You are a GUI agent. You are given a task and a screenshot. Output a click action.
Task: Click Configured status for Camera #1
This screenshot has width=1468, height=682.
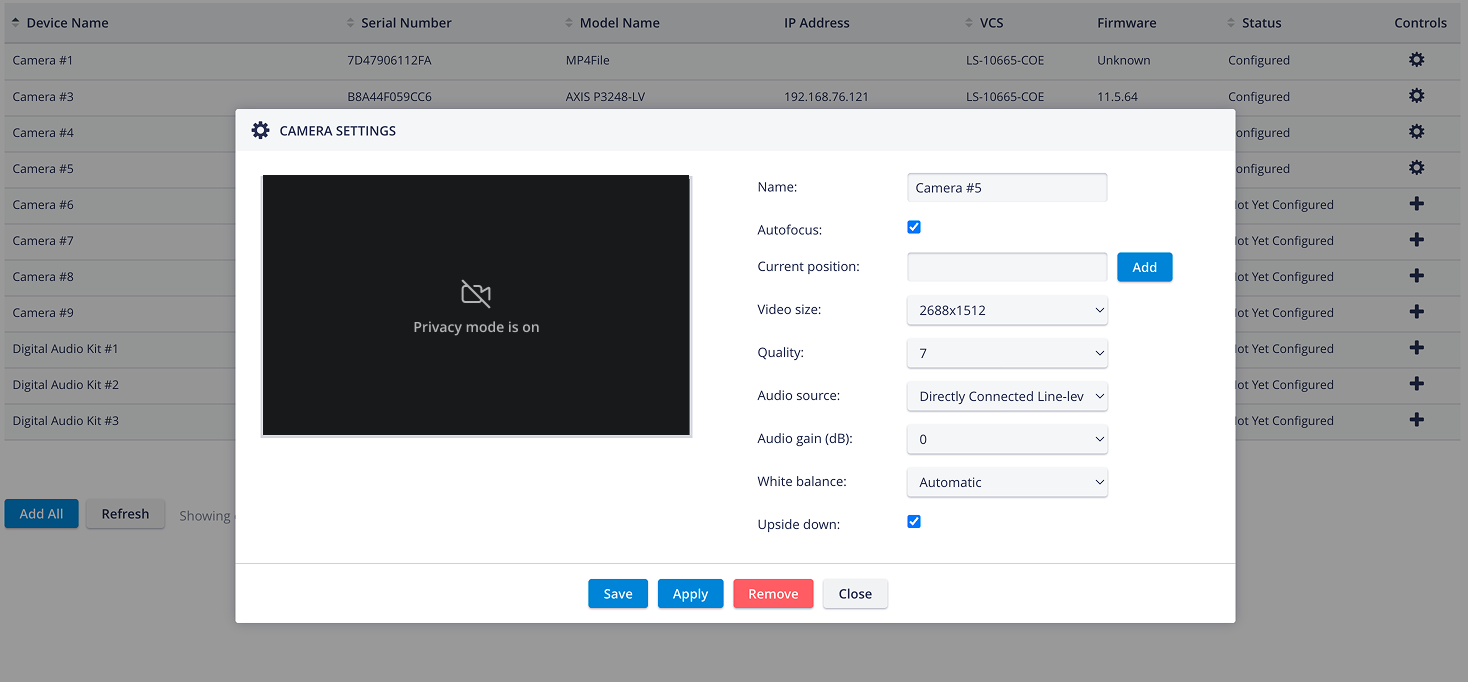(1259, 60)
